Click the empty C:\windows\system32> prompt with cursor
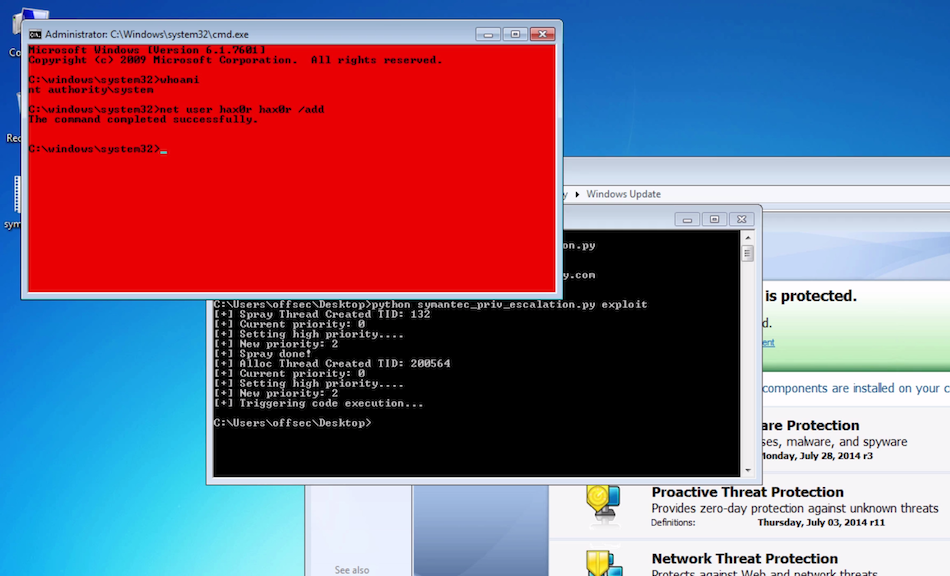 click(x=97, y=149)
